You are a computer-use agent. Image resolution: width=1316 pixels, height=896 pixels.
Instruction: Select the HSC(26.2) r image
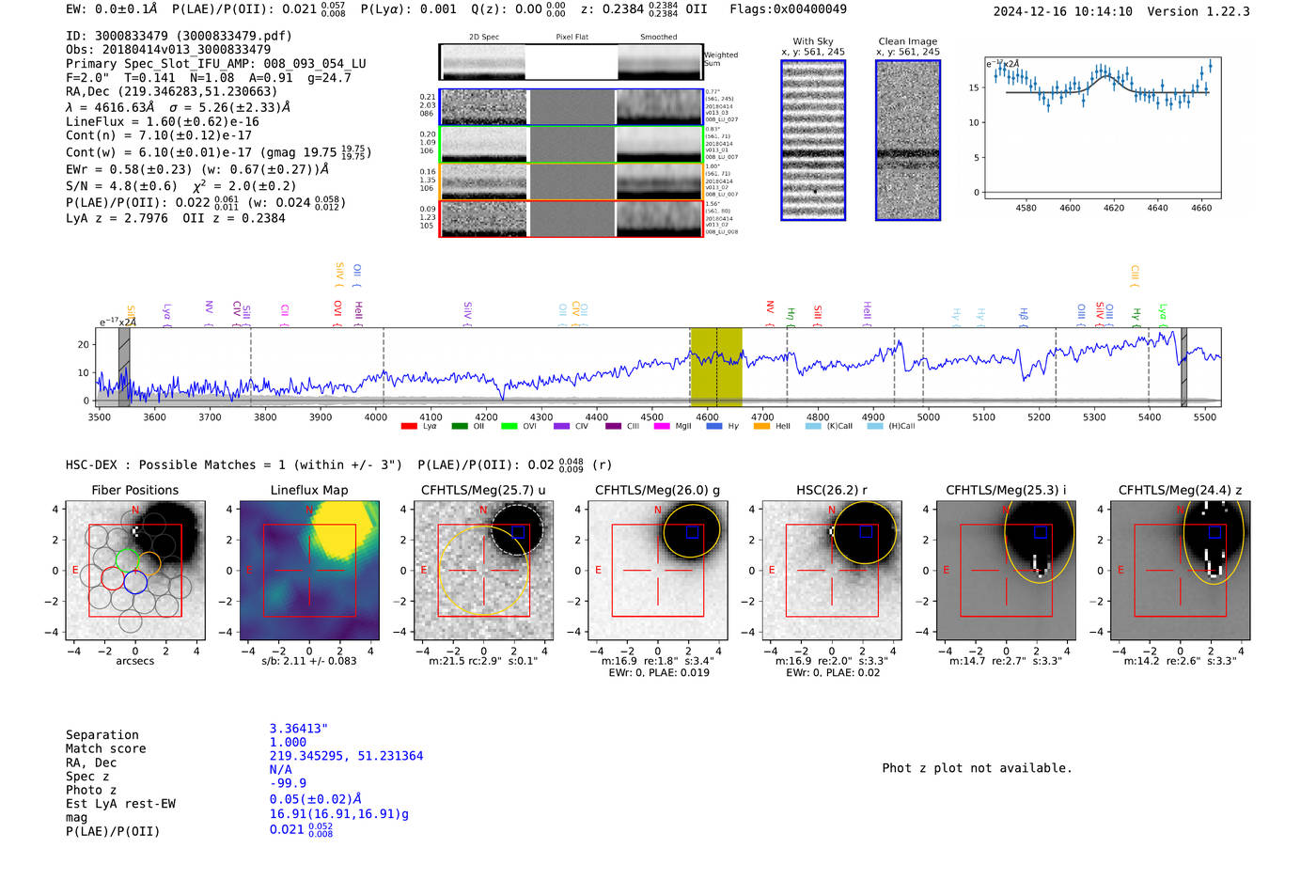pos(832,570)
